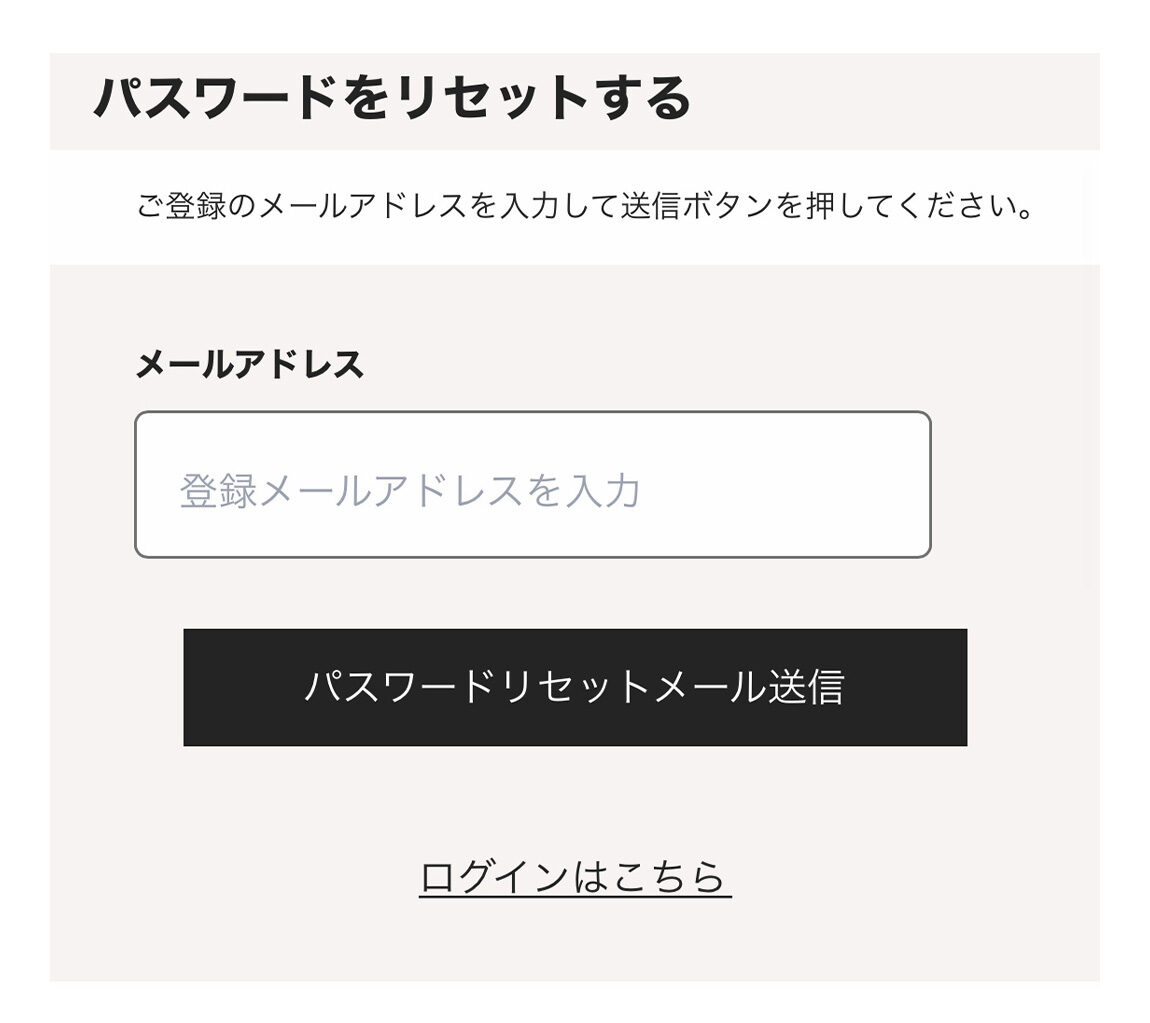Submit the reset form with the dark button
This screenshot has height=1023, width=1150.
tap(575, 687)
